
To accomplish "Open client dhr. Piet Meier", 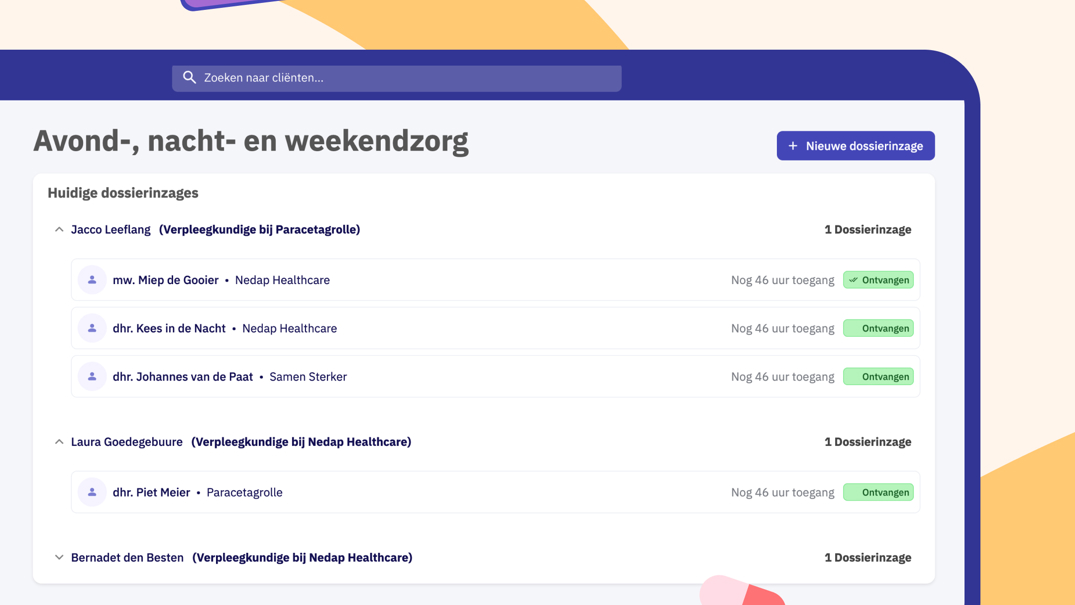I will point(495,493).
